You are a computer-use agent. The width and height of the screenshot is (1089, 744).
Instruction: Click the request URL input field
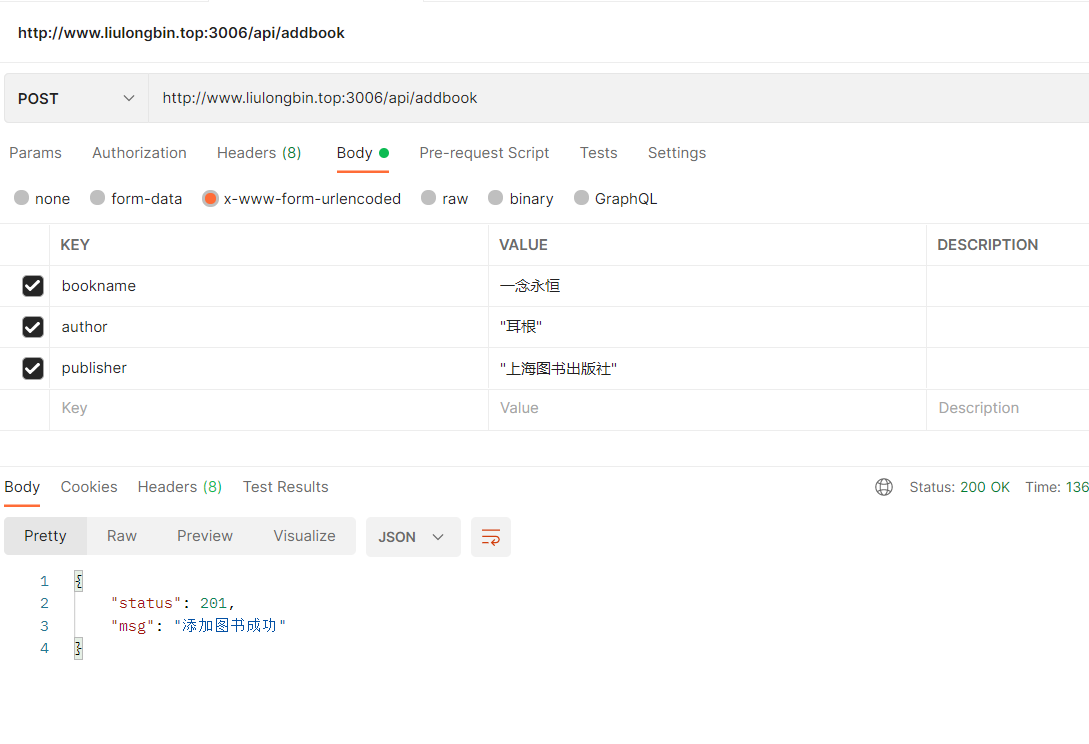618,99
